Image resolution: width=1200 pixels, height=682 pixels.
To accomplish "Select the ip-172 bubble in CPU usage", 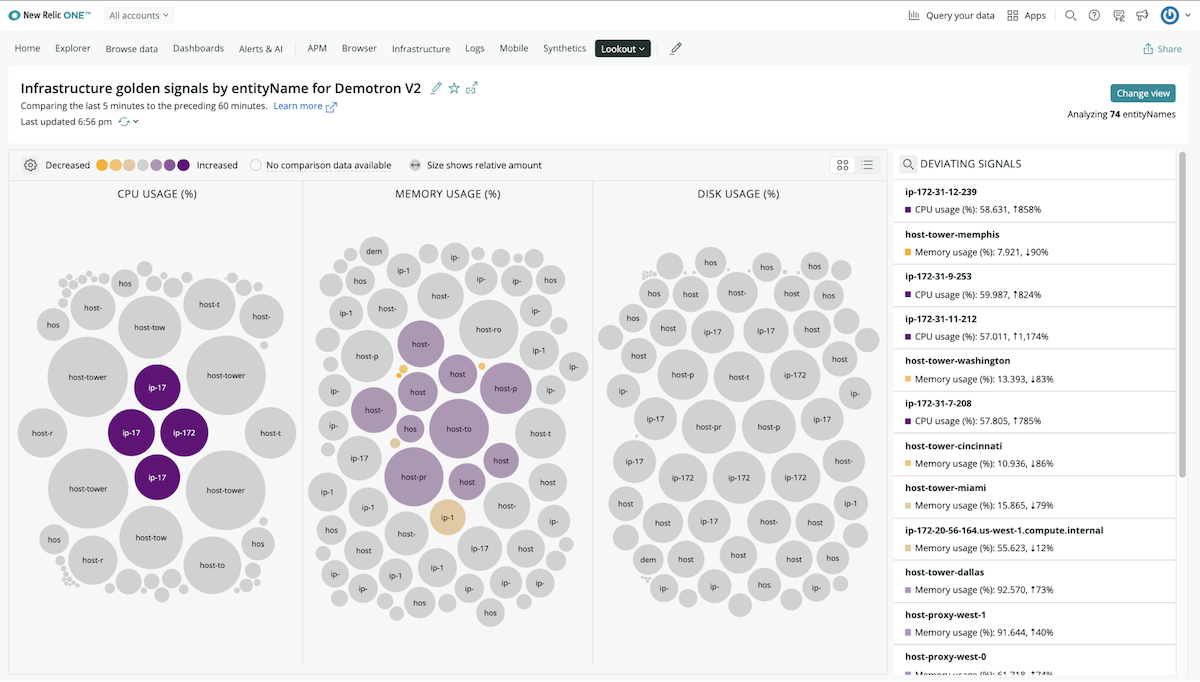I will 184,433.
